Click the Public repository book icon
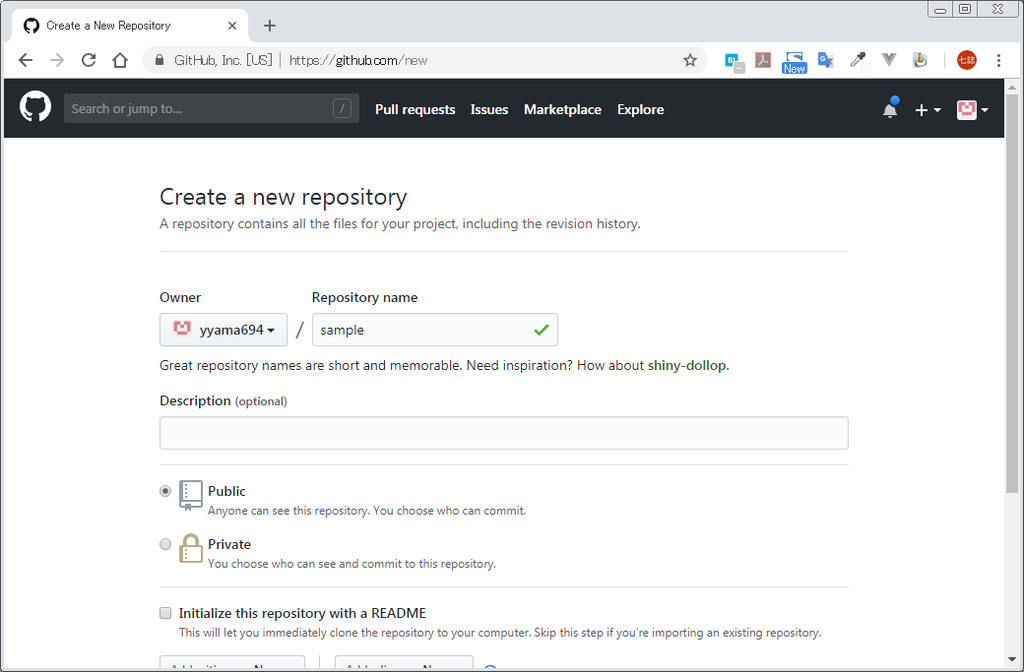 (x=190, y=496)
